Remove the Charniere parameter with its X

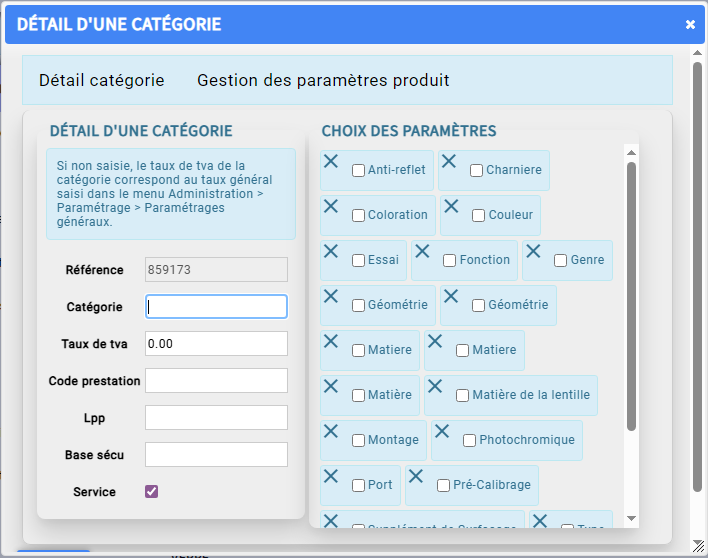coord(449,161)
